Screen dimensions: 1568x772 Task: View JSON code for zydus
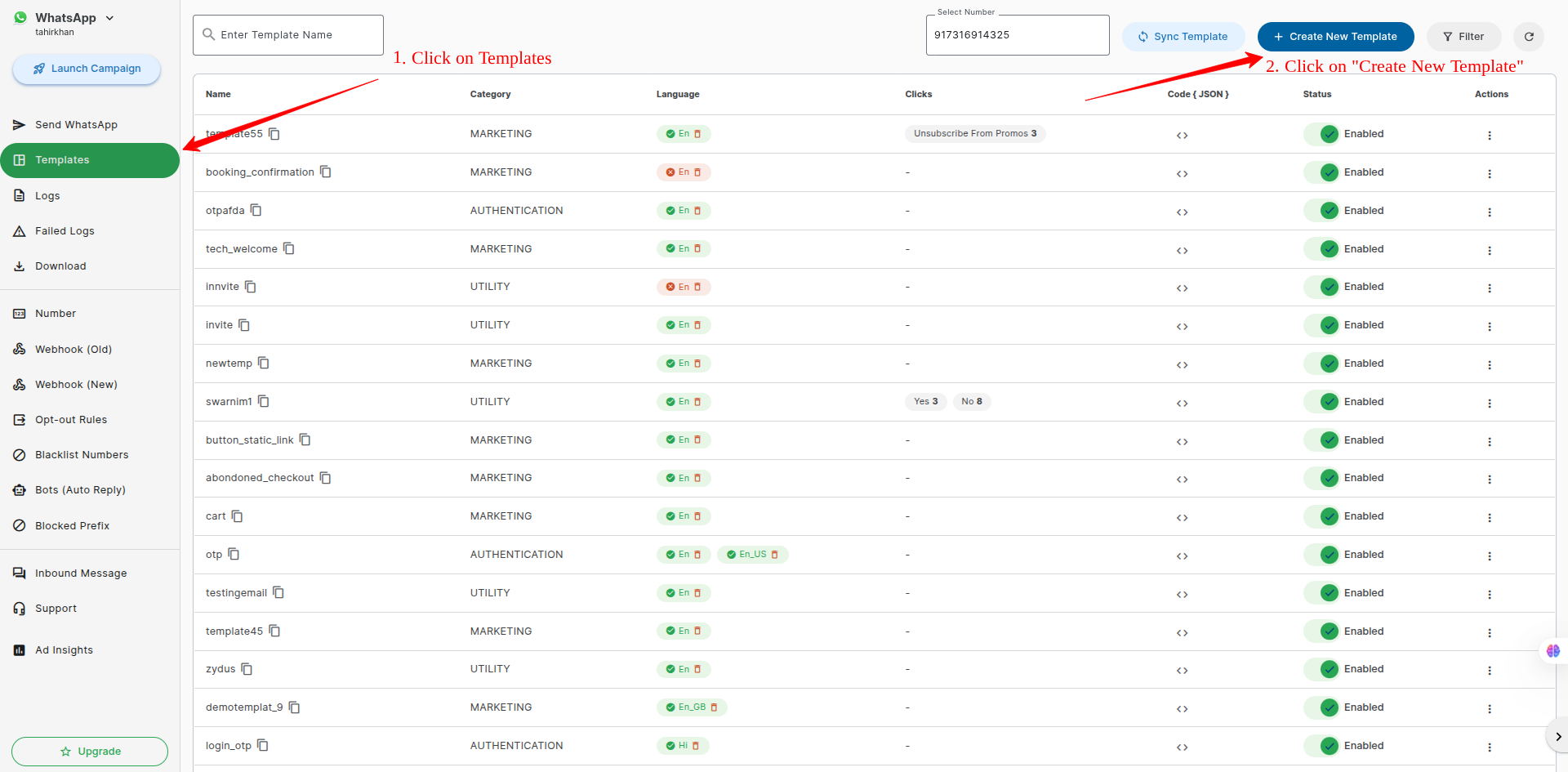click(x=1182, y=671)
